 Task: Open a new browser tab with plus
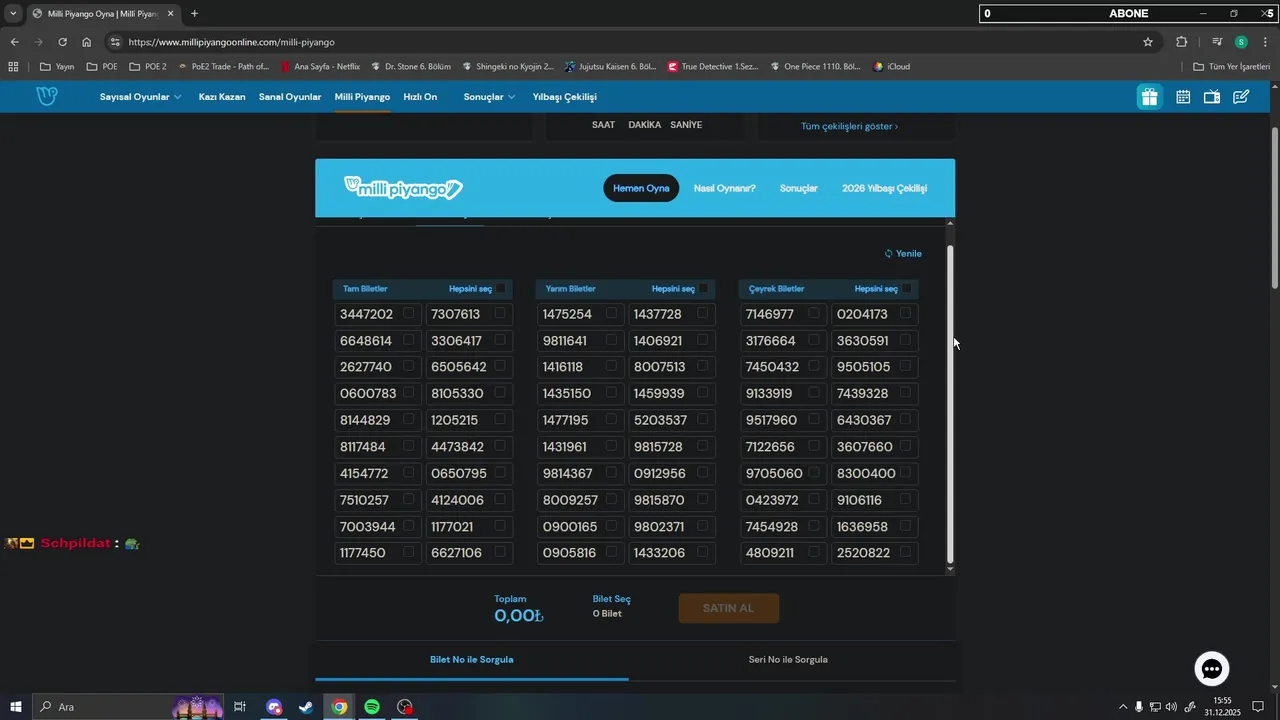point(194,14)
